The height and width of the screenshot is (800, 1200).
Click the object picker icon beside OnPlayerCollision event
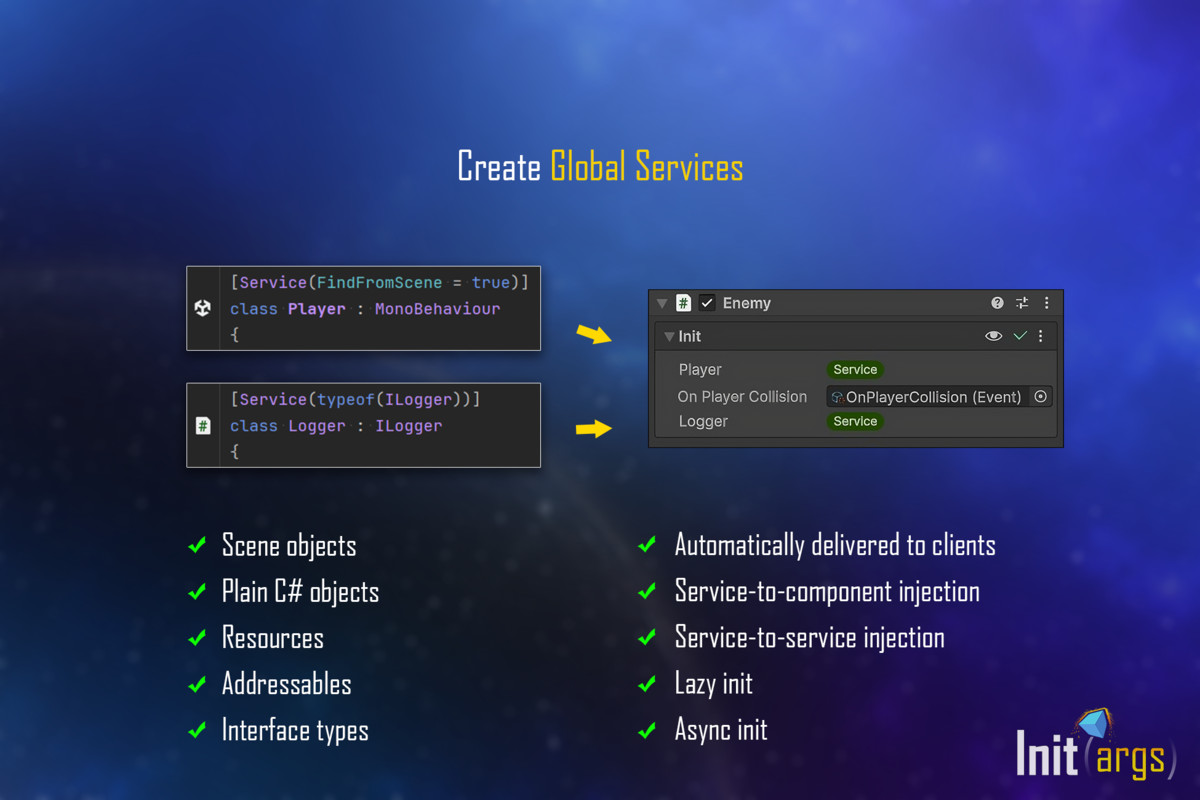[1040, 397]
